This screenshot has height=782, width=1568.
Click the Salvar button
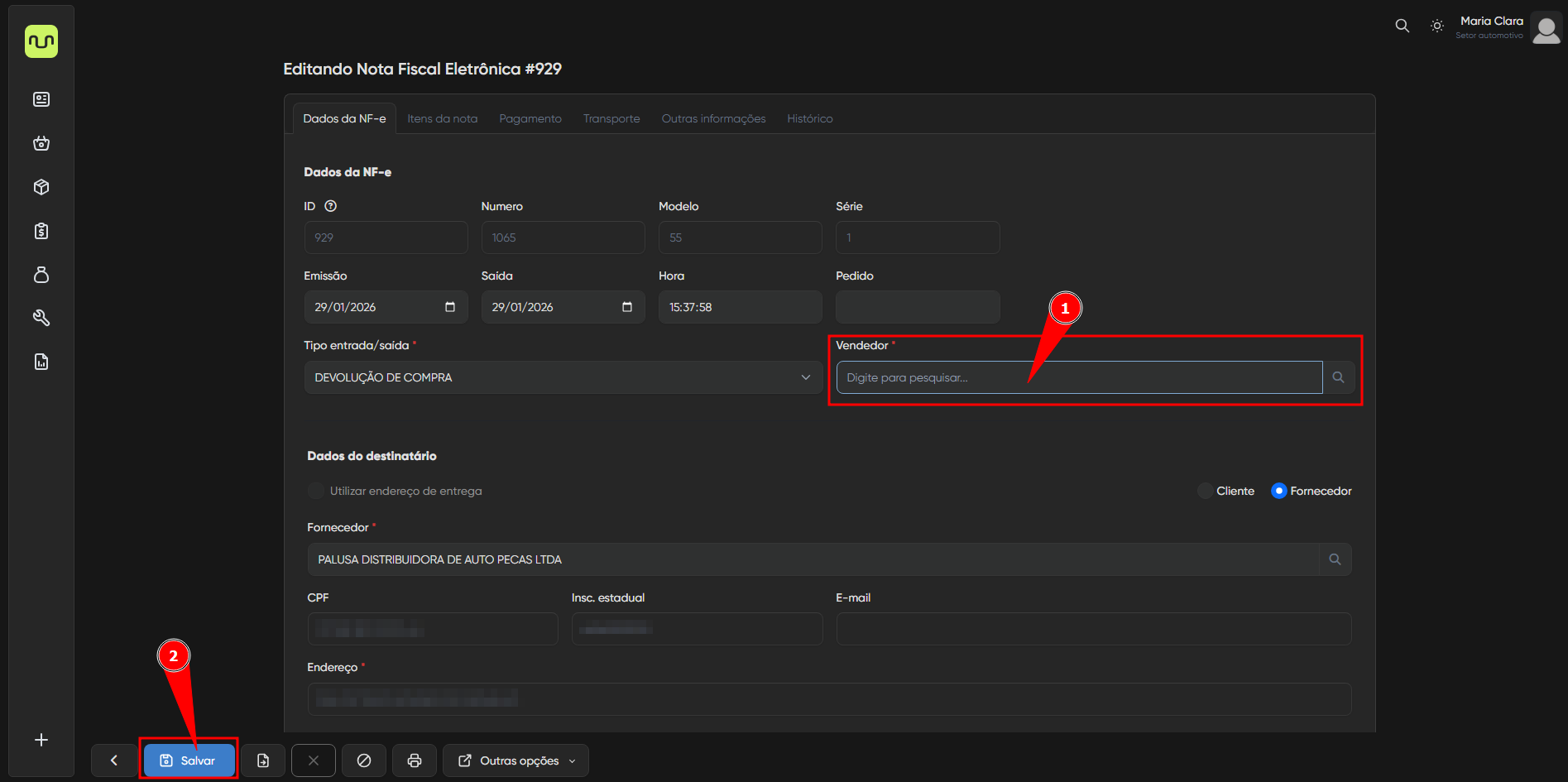189,760
